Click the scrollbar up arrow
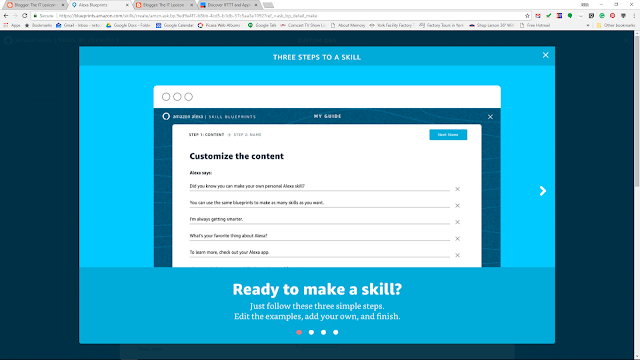Viewport: 640px width, 360px height. pyautogui.click(x=637, y=33)
